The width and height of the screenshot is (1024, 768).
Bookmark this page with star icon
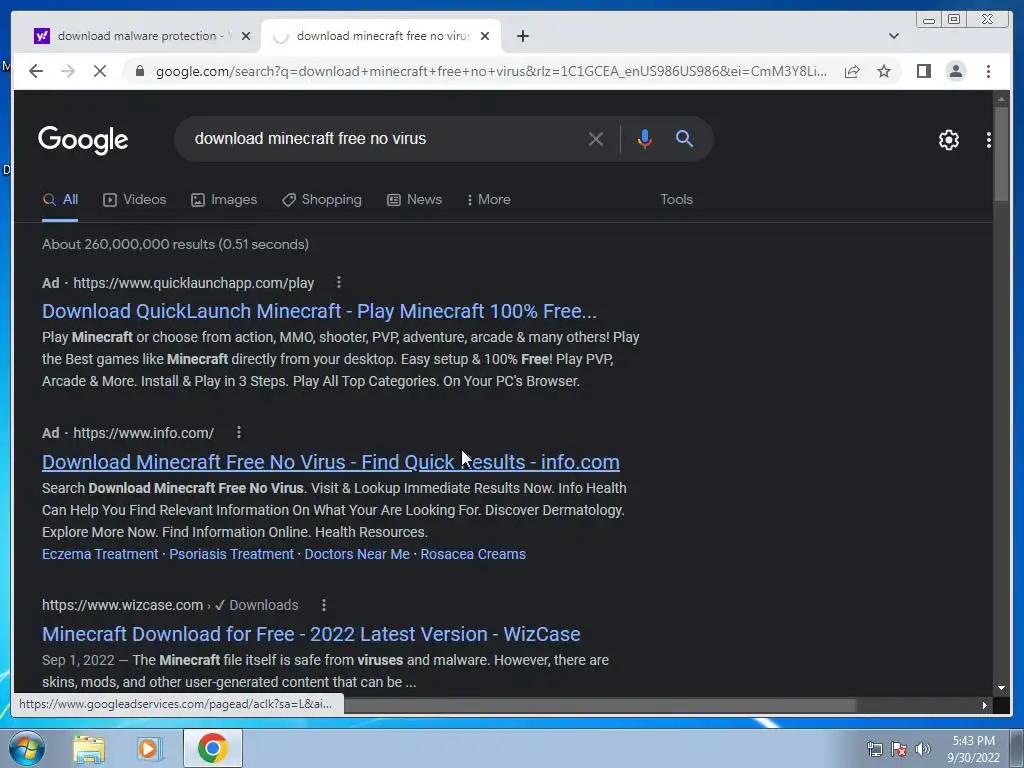(x=884, y=71)
